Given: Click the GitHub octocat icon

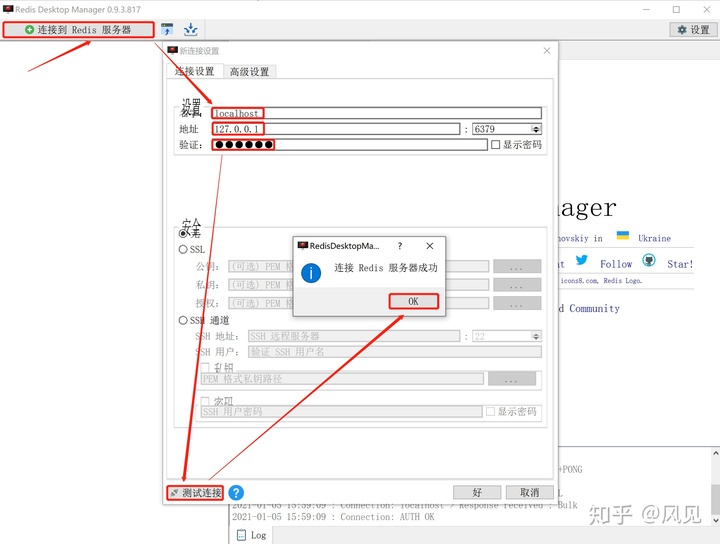Looking at the screenshot, I should coord(649,260).
